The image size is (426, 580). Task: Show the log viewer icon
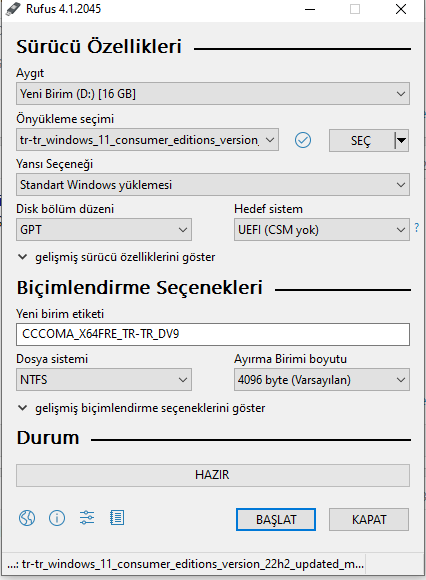click(117, 518)
